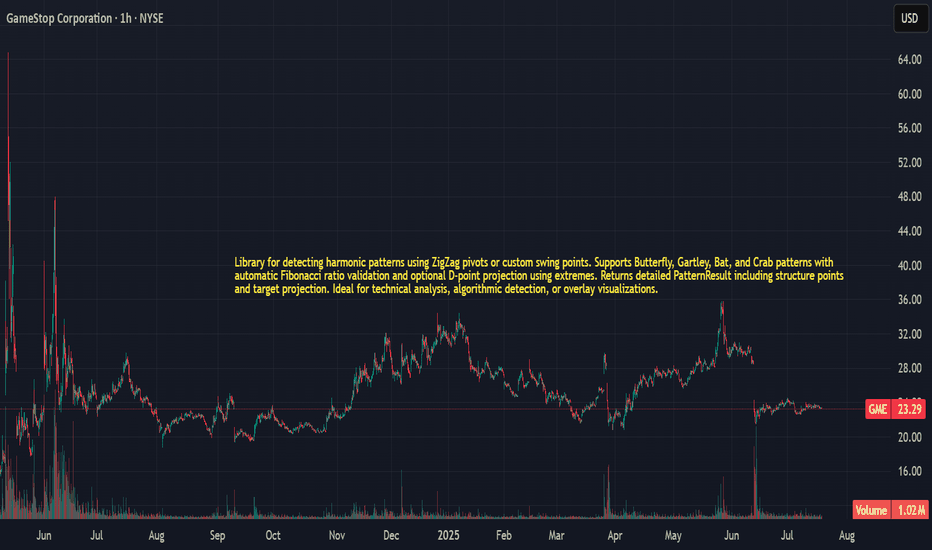Click the Volume 1.02 M label
The width and height of the screenshot is (932, 550).
click(890, 510)
